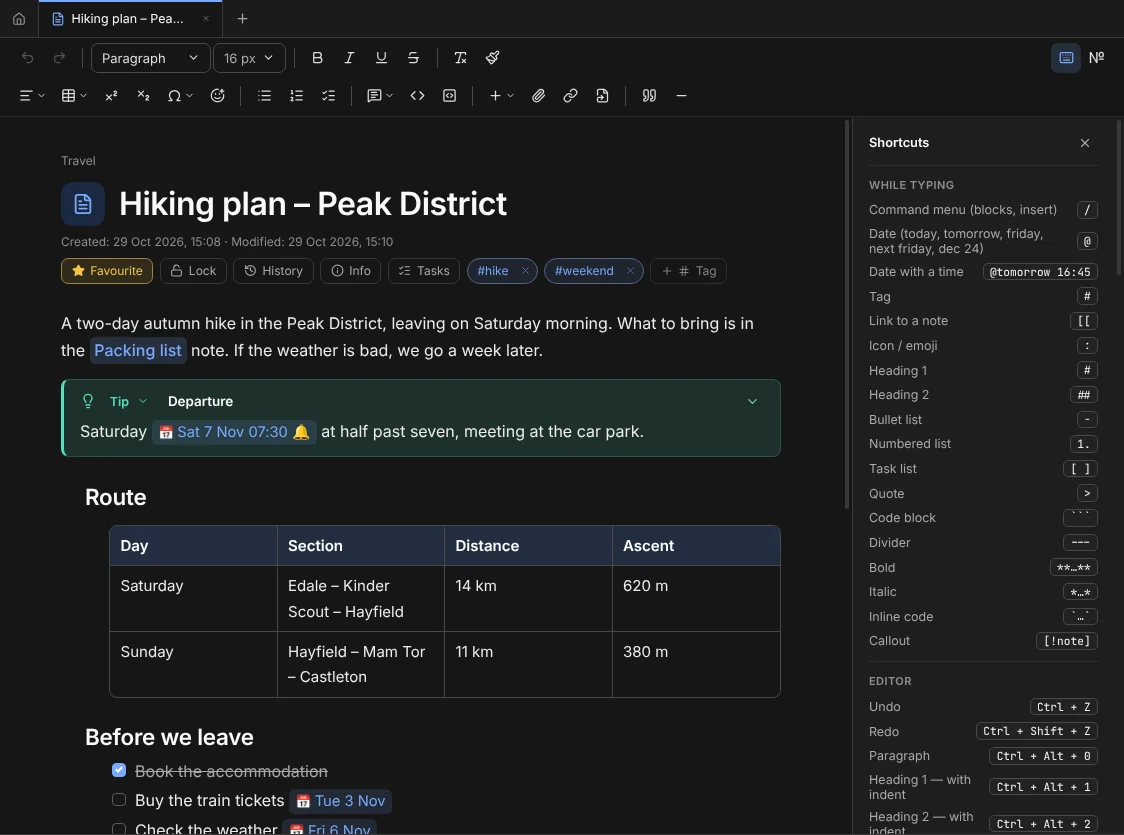Open the Paragraph style dropdown
This screenshot has height=835, width=1124.
(151, 58)
